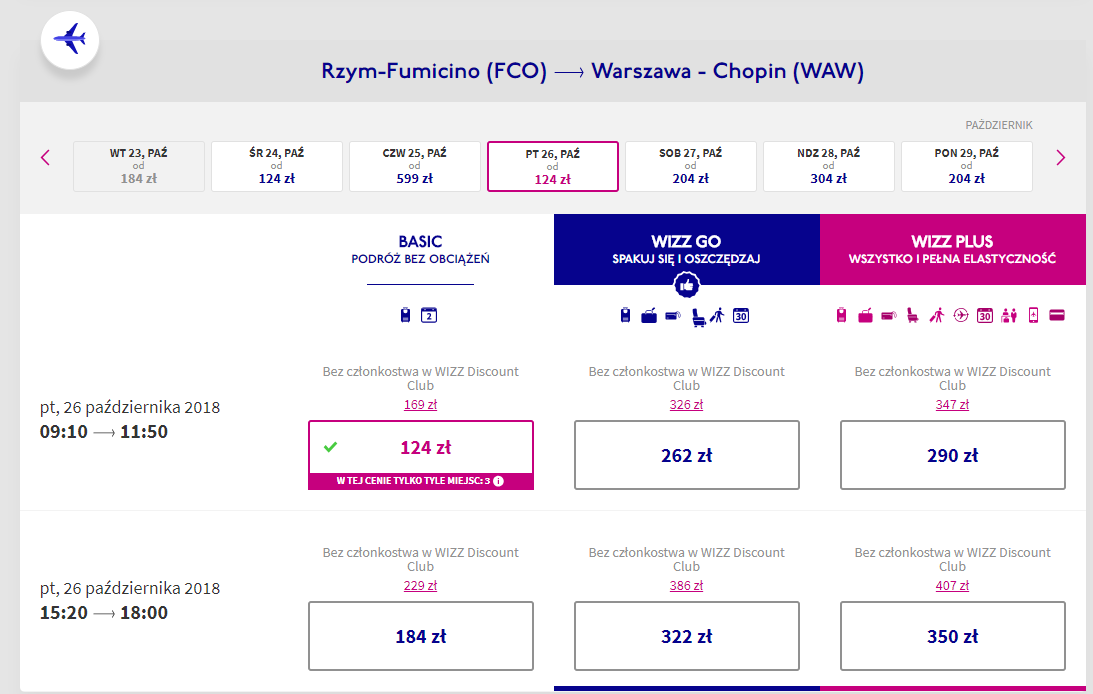Click WIZZ PLUS seat selection icon
Screen dimensions: 1093x694
pos(912,316)
